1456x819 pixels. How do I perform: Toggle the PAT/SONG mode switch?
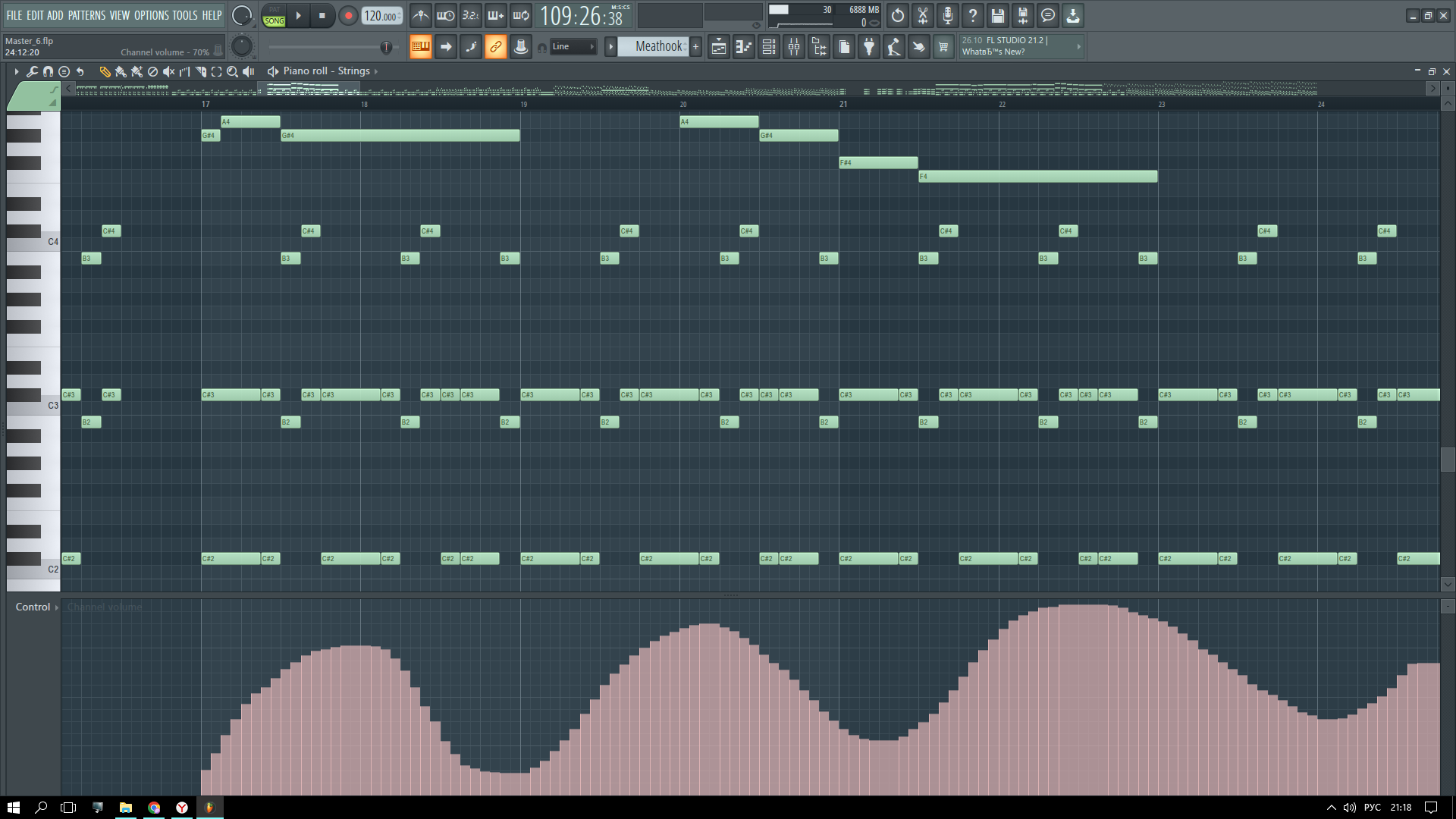pos(274,16)
